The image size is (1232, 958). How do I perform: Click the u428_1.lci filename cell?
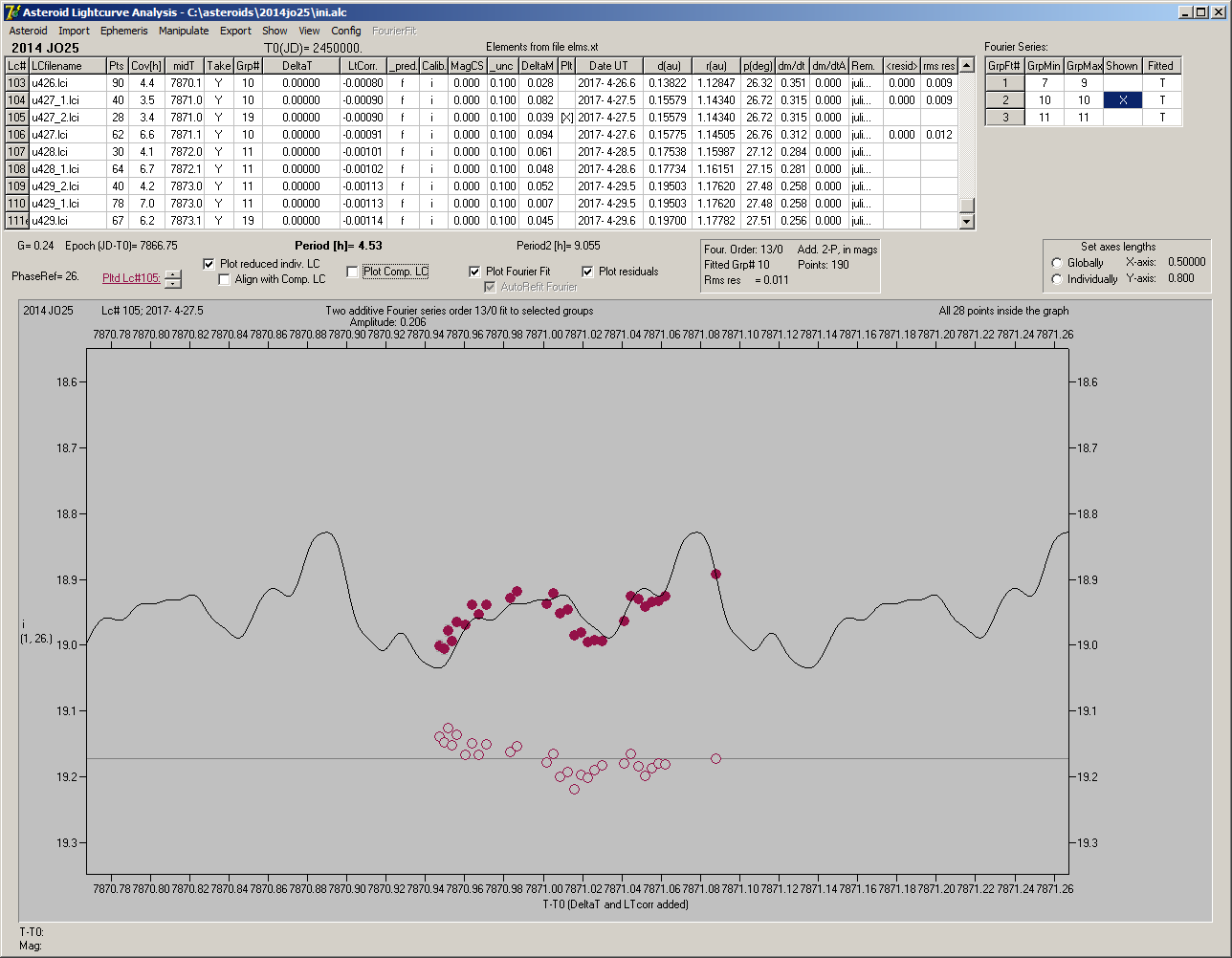pyautogui.click(x=67, y=169)
